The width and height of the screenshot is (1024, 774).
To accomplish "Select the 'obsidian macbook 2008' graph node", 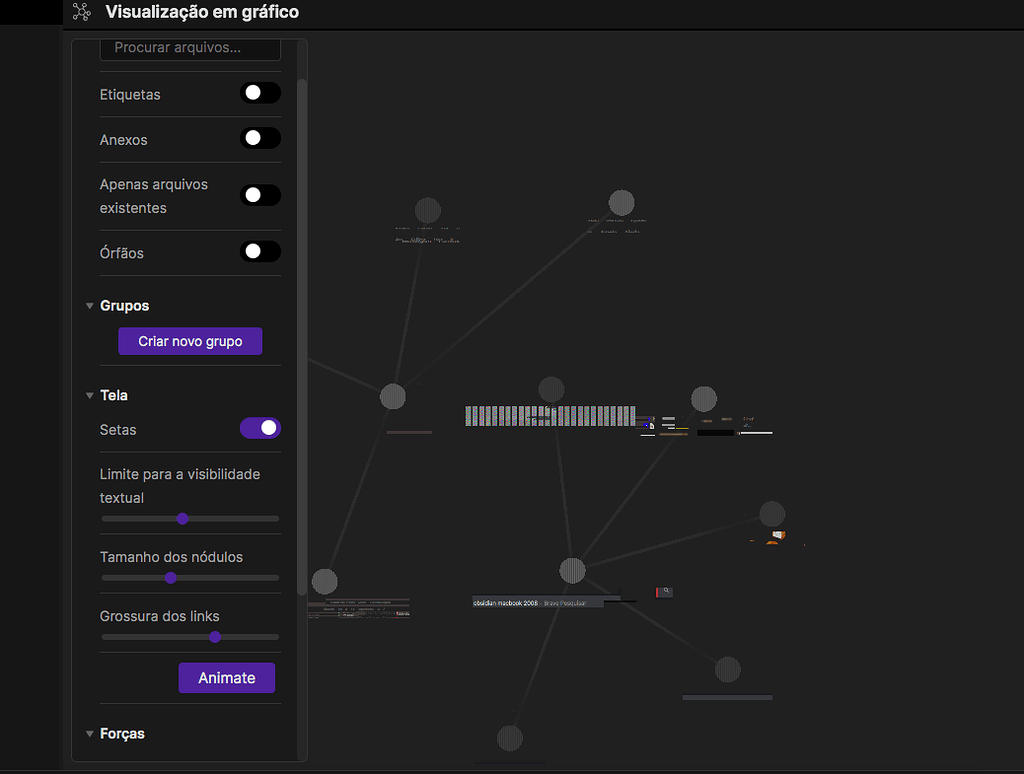I will [505, 601].
